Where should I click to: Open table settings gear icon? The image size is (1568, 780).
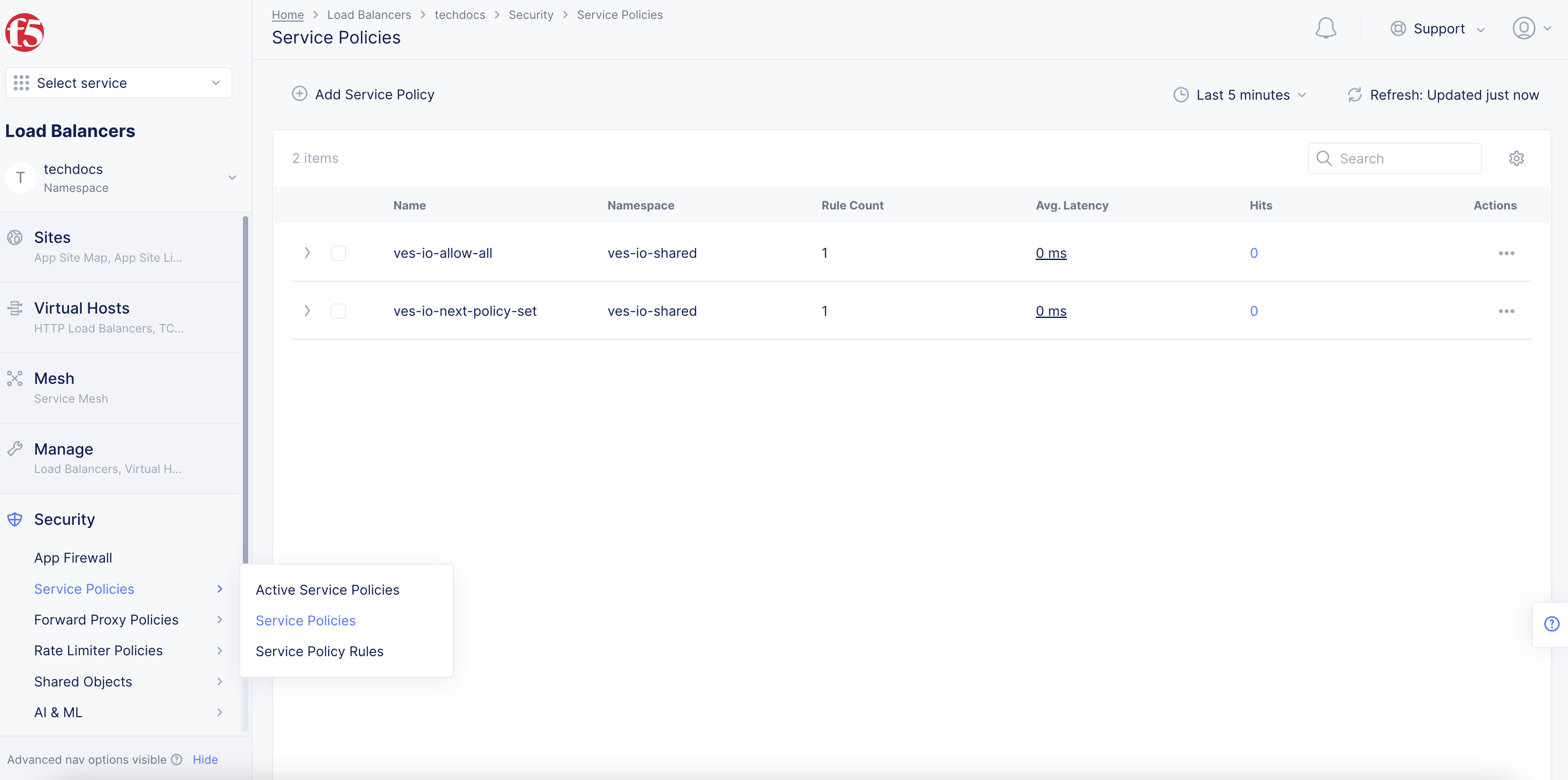click(1516, 158)
